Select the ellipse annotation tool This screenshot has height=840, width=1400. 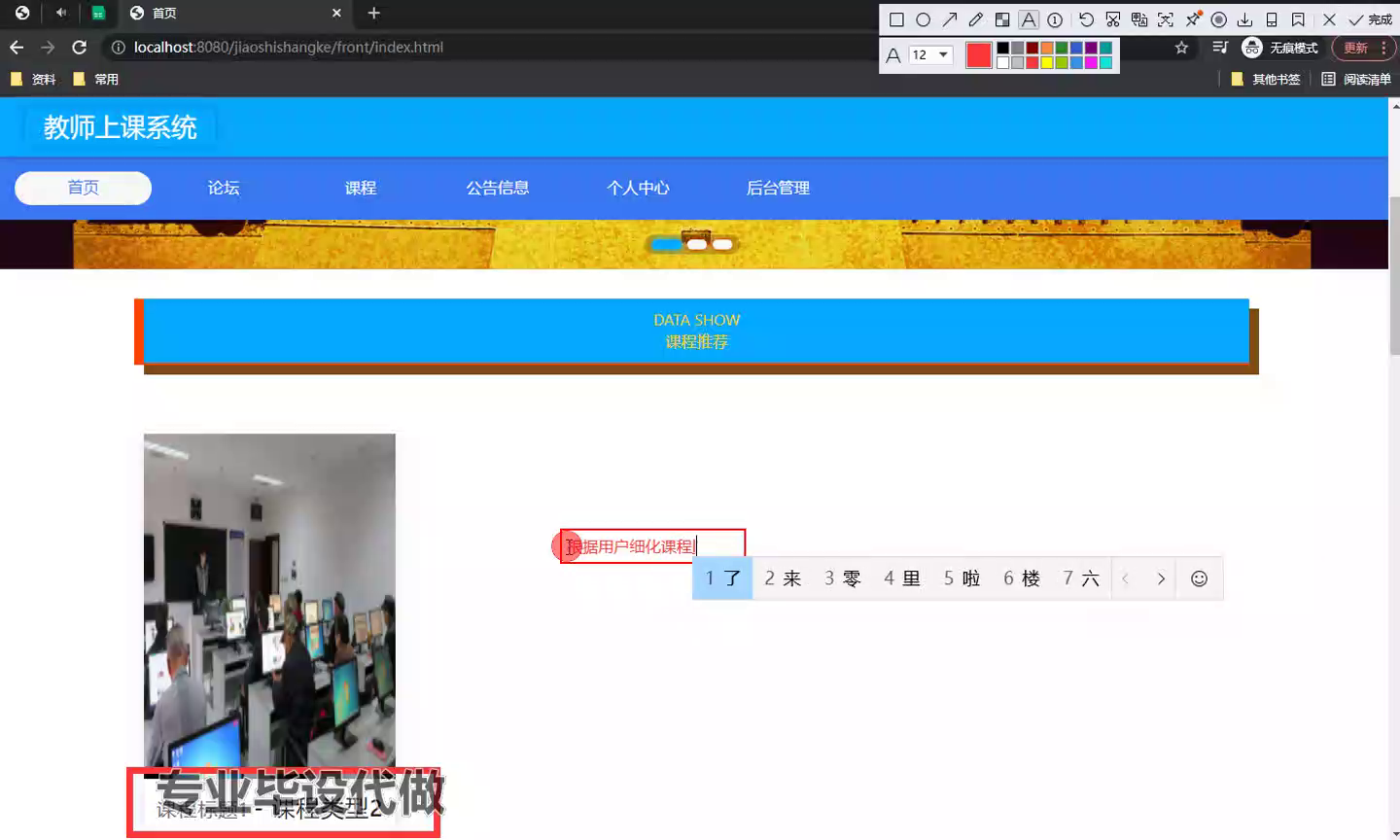923,19
